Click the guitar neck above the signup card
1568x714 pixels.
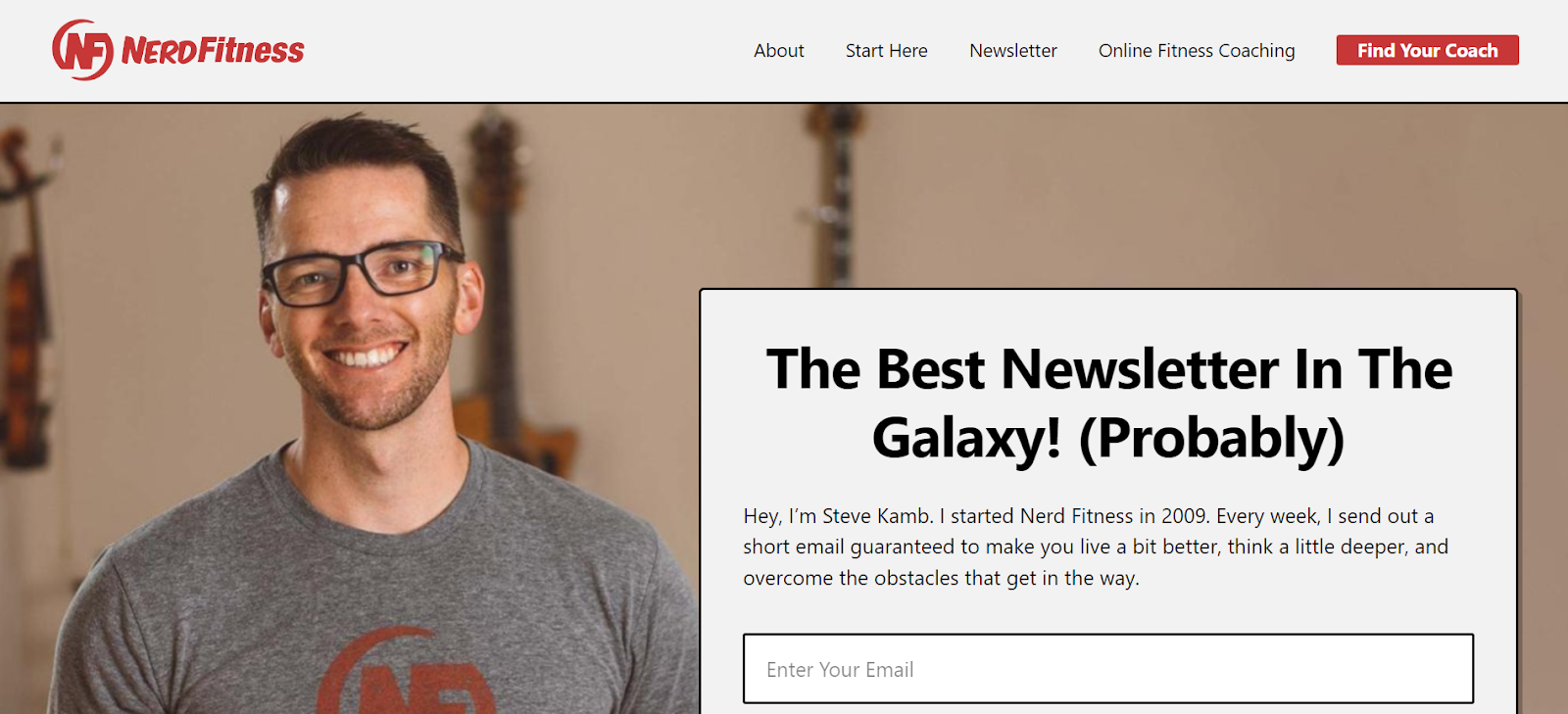pyautogui.click(x=833, y=196)
